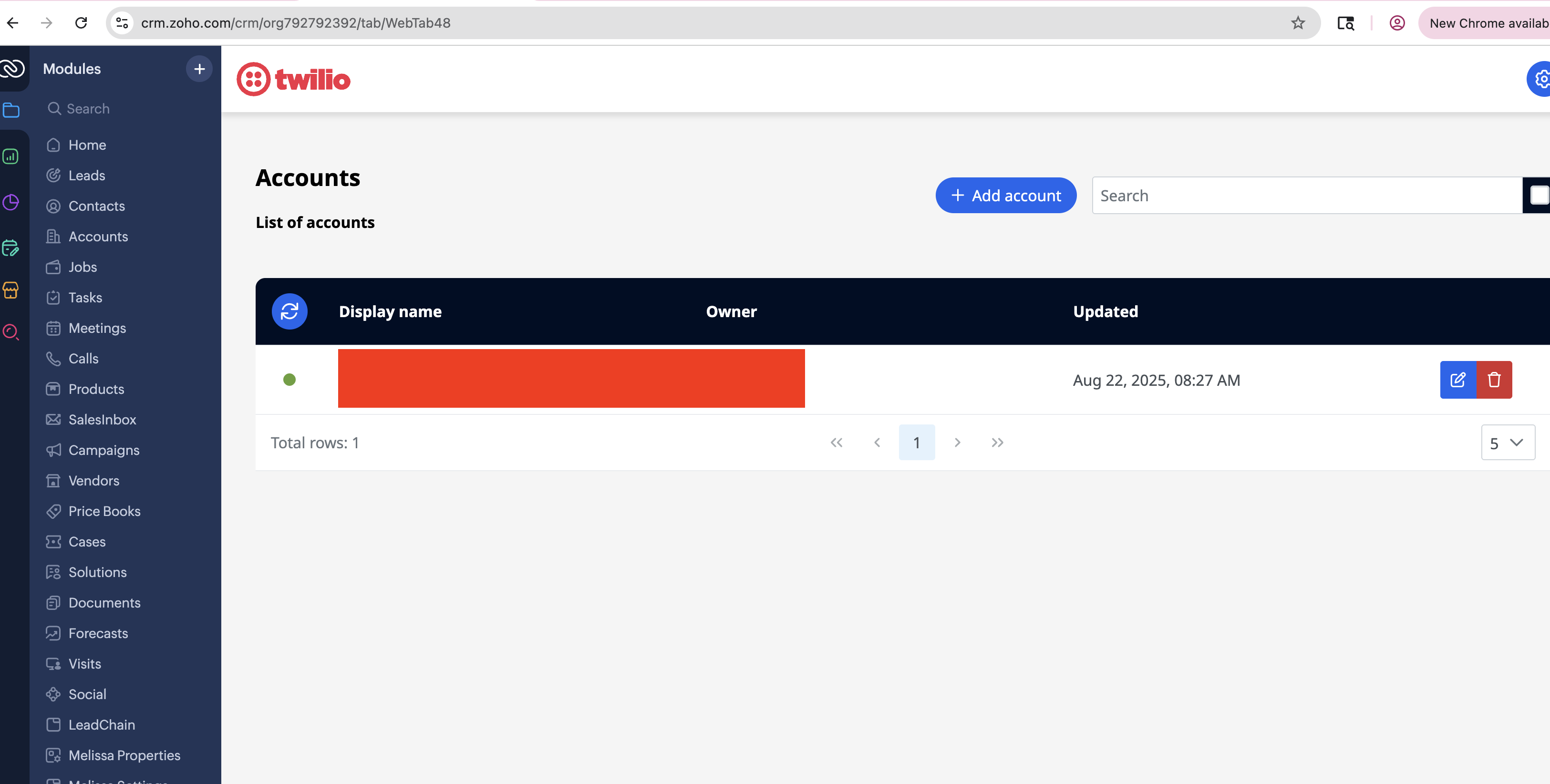Click the Add account button

coord(1005,196)
